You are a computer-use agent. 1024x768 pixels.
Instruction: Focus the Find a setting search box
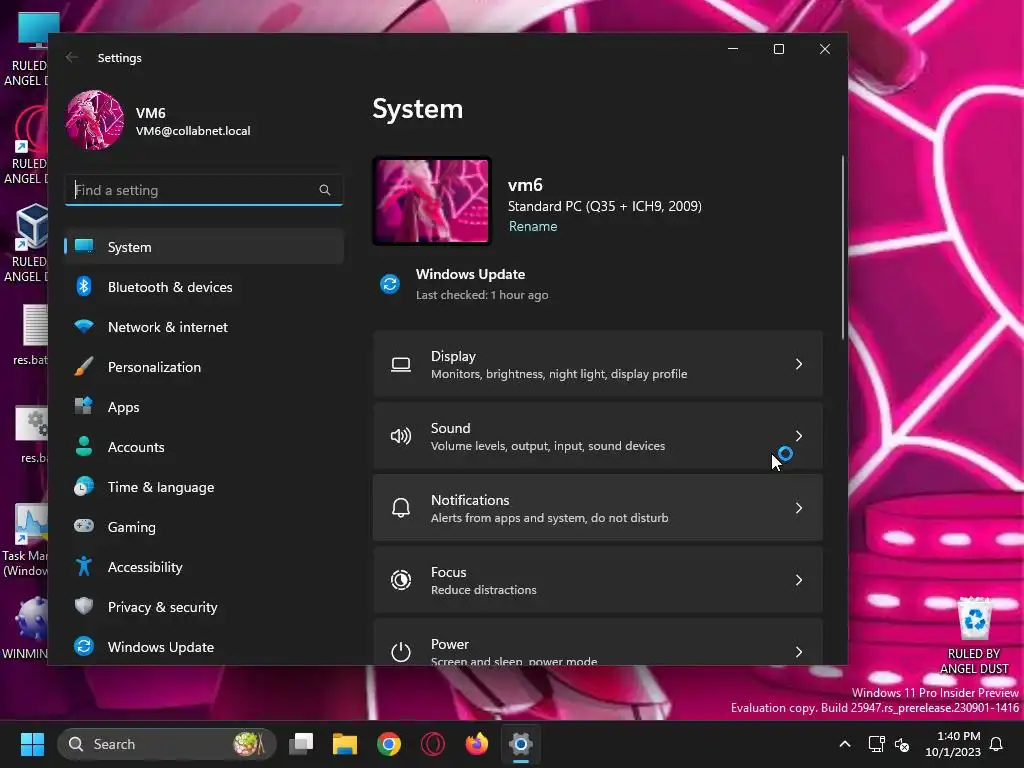204,190
